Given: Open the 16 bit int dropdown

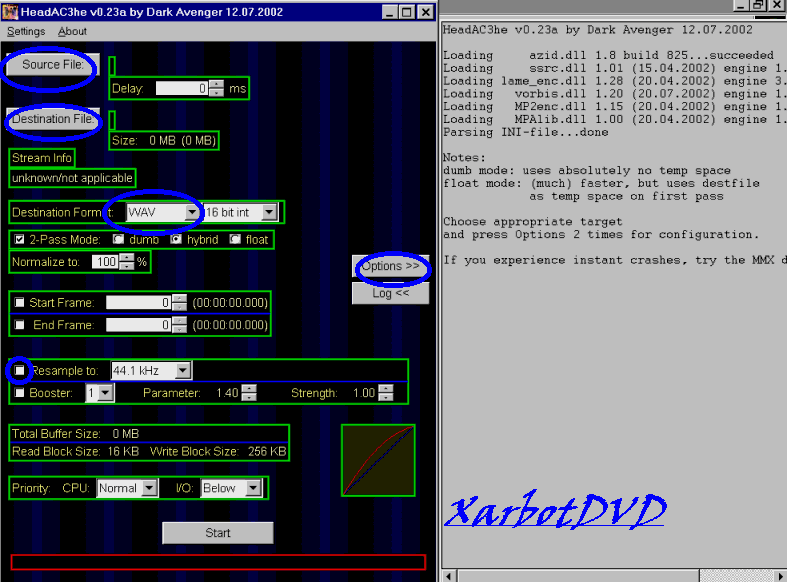Looking at the screenshot, I should coord(270,212).
